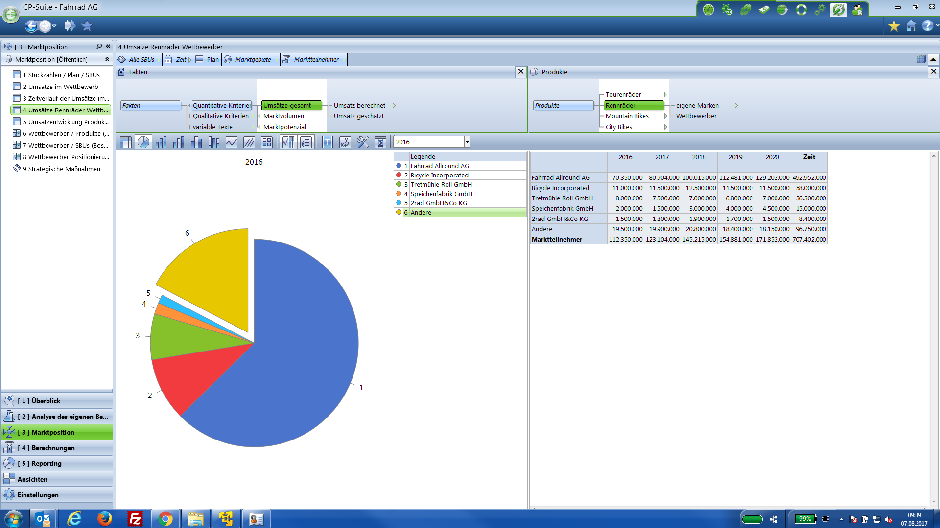The width and height of the screenshot is (940, 528).
Task: Toggle the chart display button in toolbar
Action: [288, 142]
